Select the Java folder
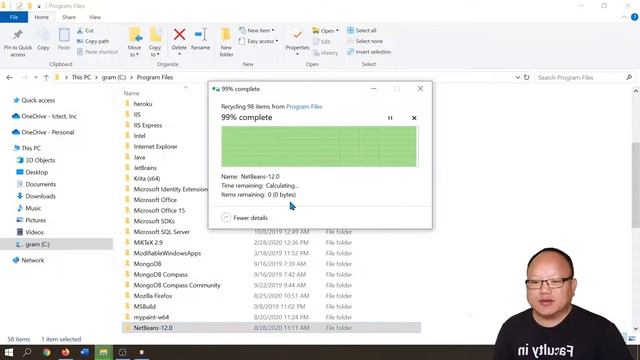The width and height of the screenshot is (640, 360). pyautogui.click(x=139, y=157)
